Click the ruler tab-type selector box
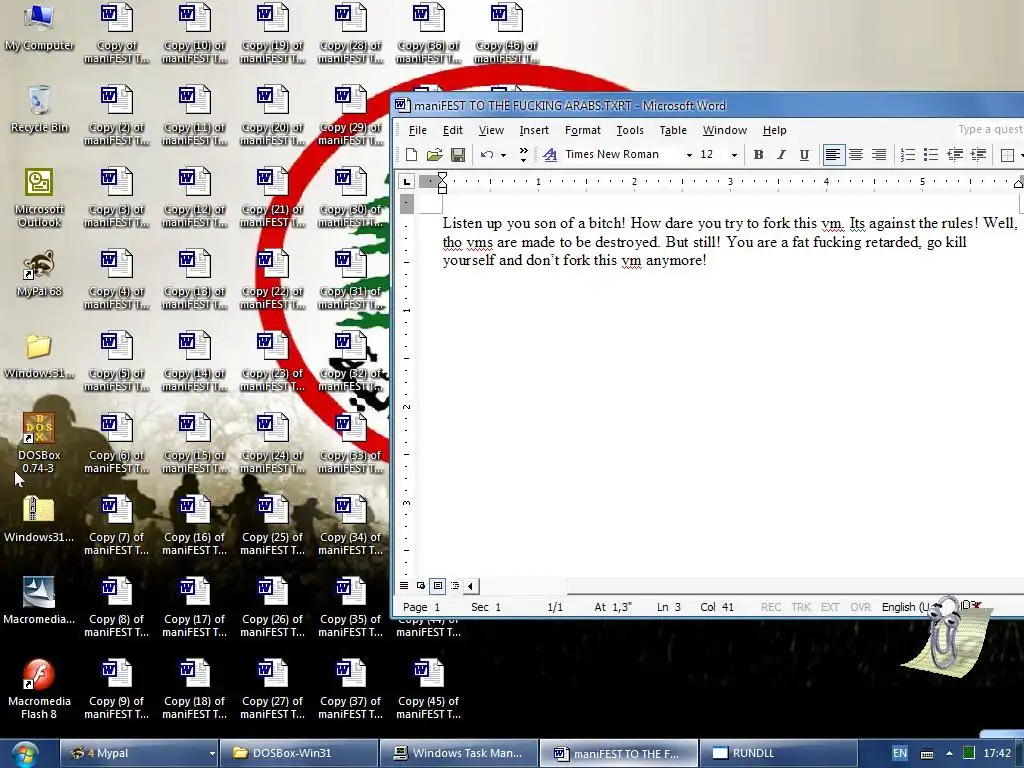 pyautogui.click(x=406, y=182)
